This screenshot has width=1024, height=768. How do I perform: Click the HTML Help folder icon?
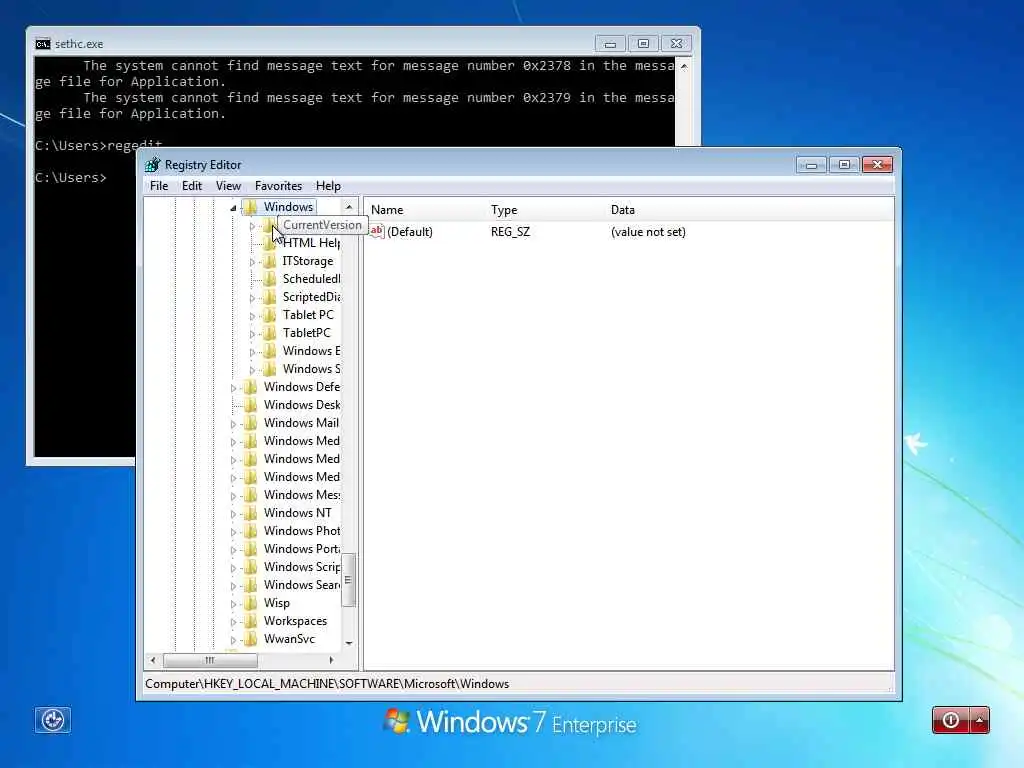[269, 244]
